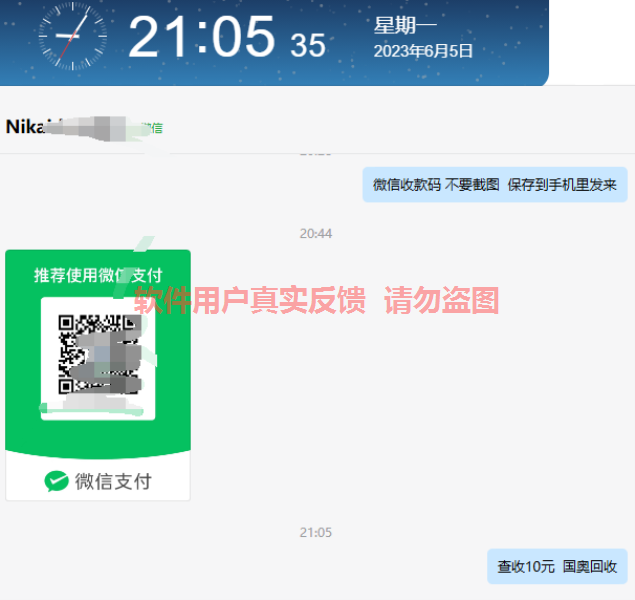Click the red 软件用户真实反馈 watermark text

pos(249,300)
